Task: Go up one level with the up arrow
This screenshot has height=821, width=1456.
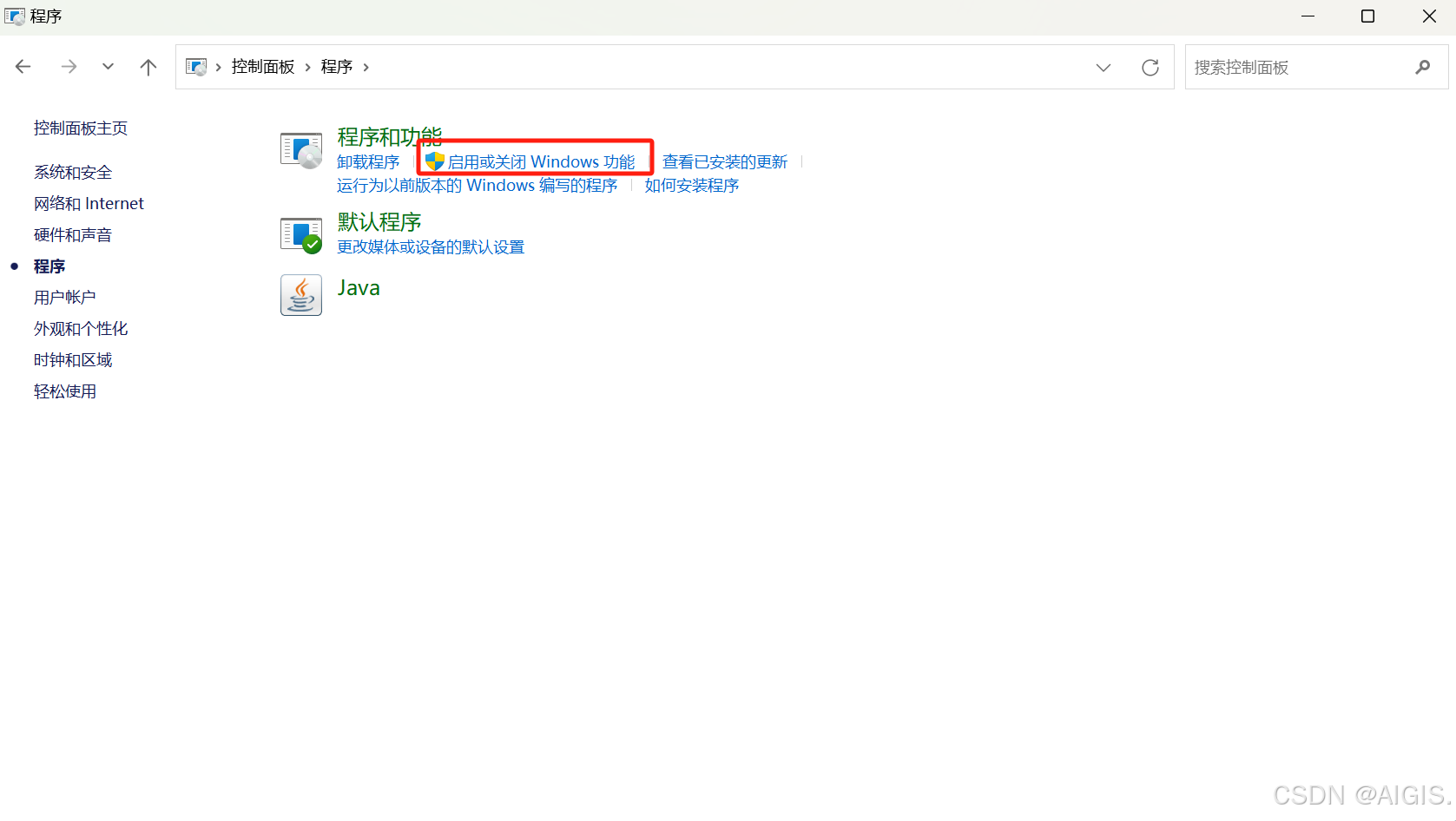Action: [x=148, y=67]
